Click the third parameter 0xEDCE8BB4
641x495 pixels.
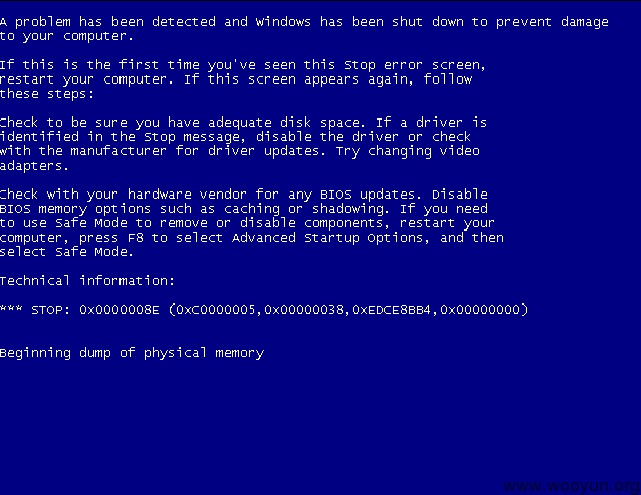click(392, 310)
